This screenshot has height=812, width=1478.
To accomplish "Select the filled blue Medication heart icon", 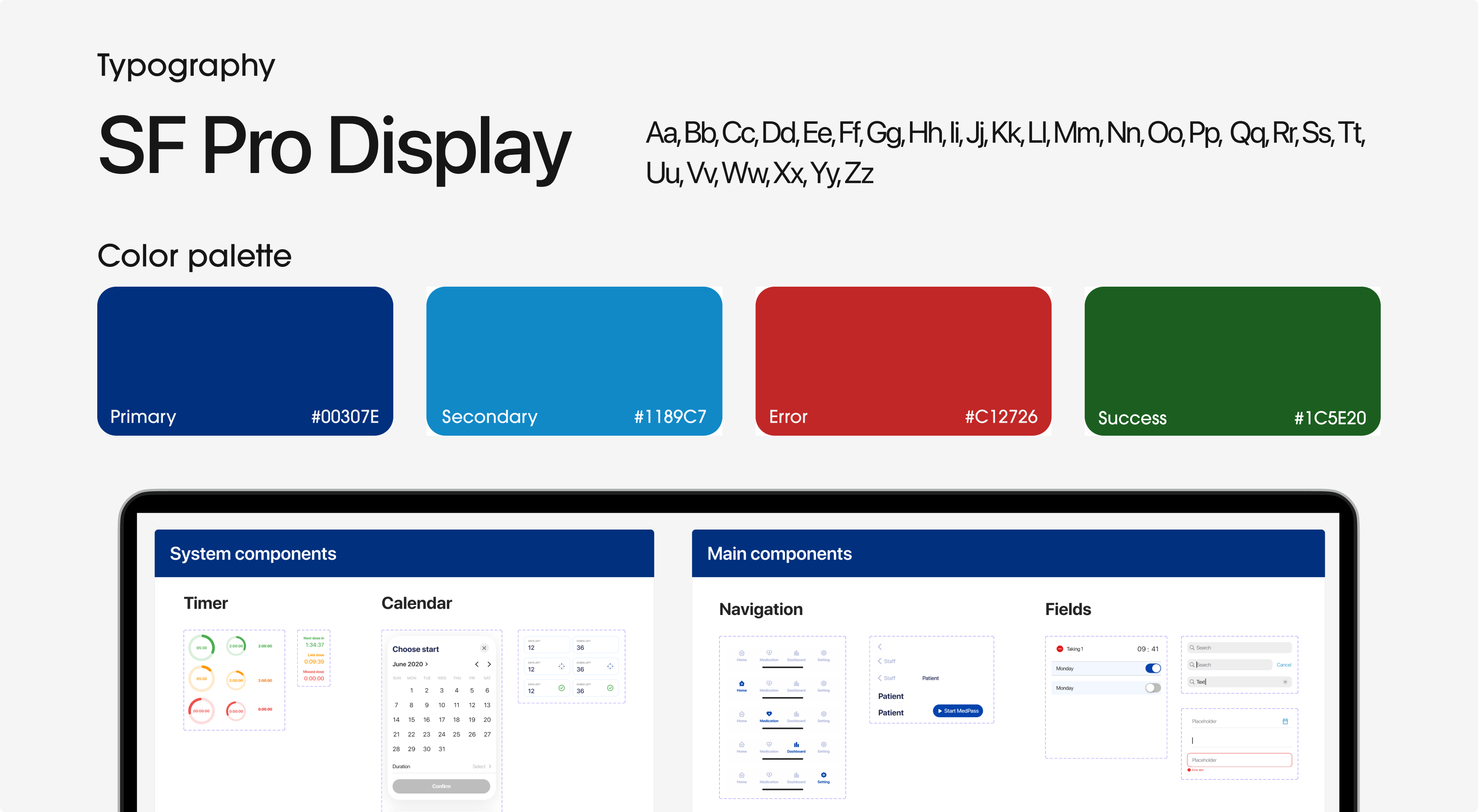I will pos(769,714).
